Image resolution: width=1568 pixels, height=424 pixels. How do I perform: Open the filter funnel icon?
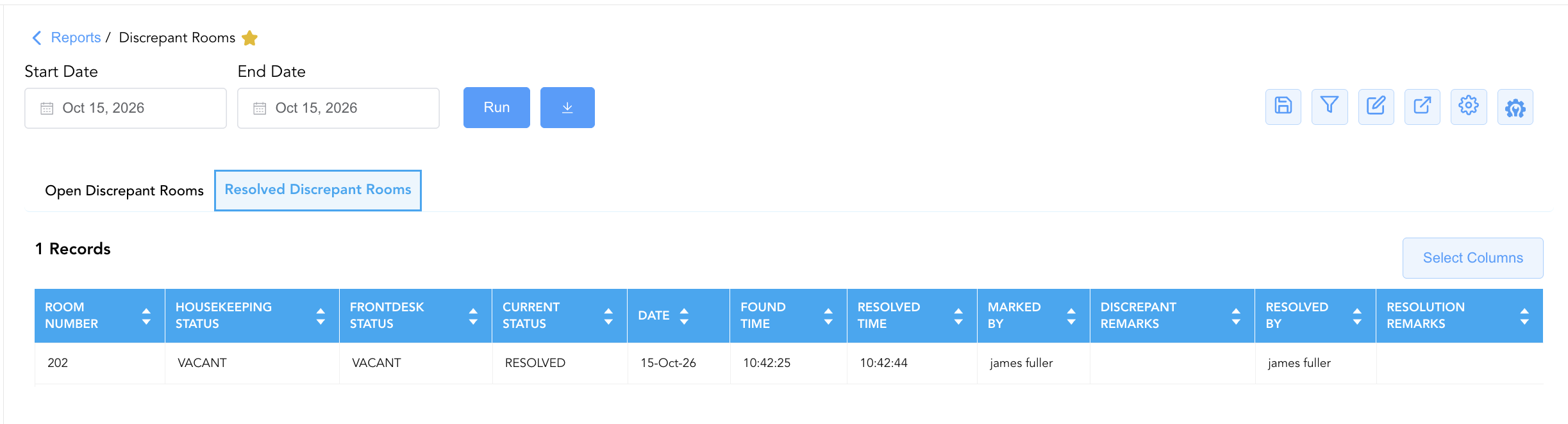(x=1330, y=106)
